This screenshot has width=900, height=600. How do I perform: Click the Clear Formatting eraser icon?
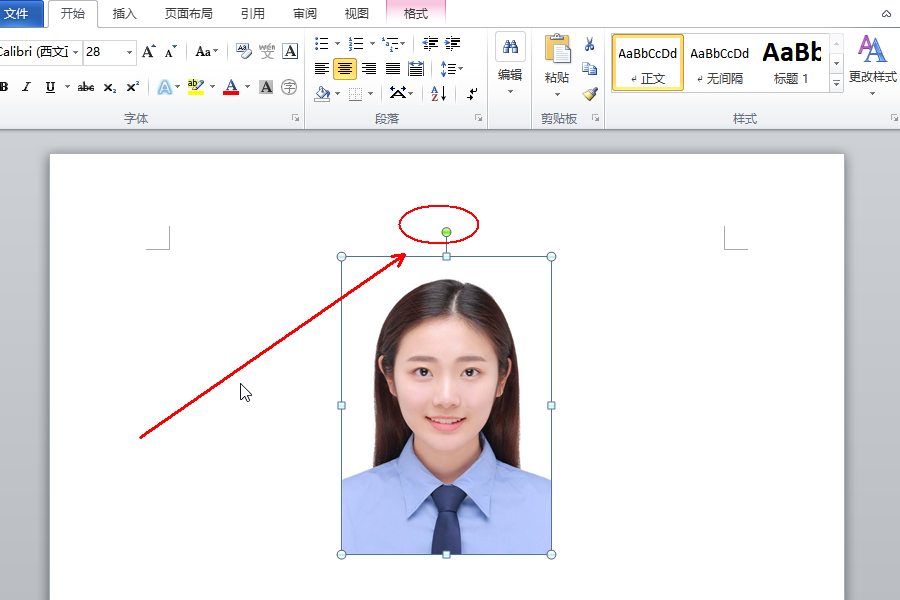244,51
